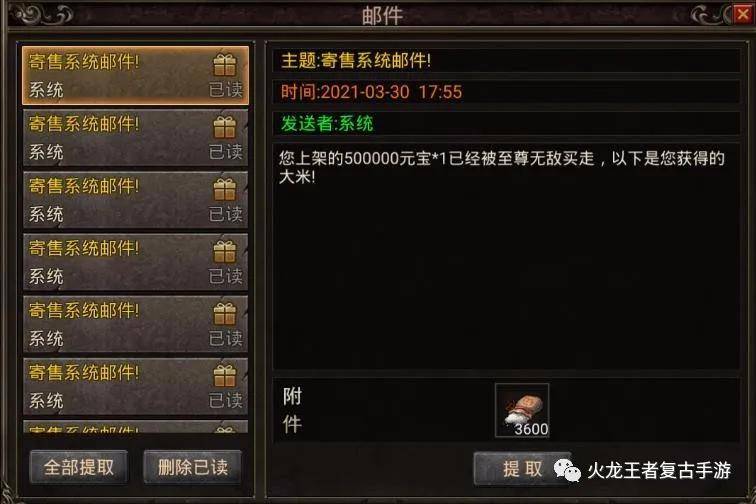The width and height of the screenshot is (756, 504).
Task: Click the 全部提取 button
Action: pyautogui.click(x=79, y=467)
